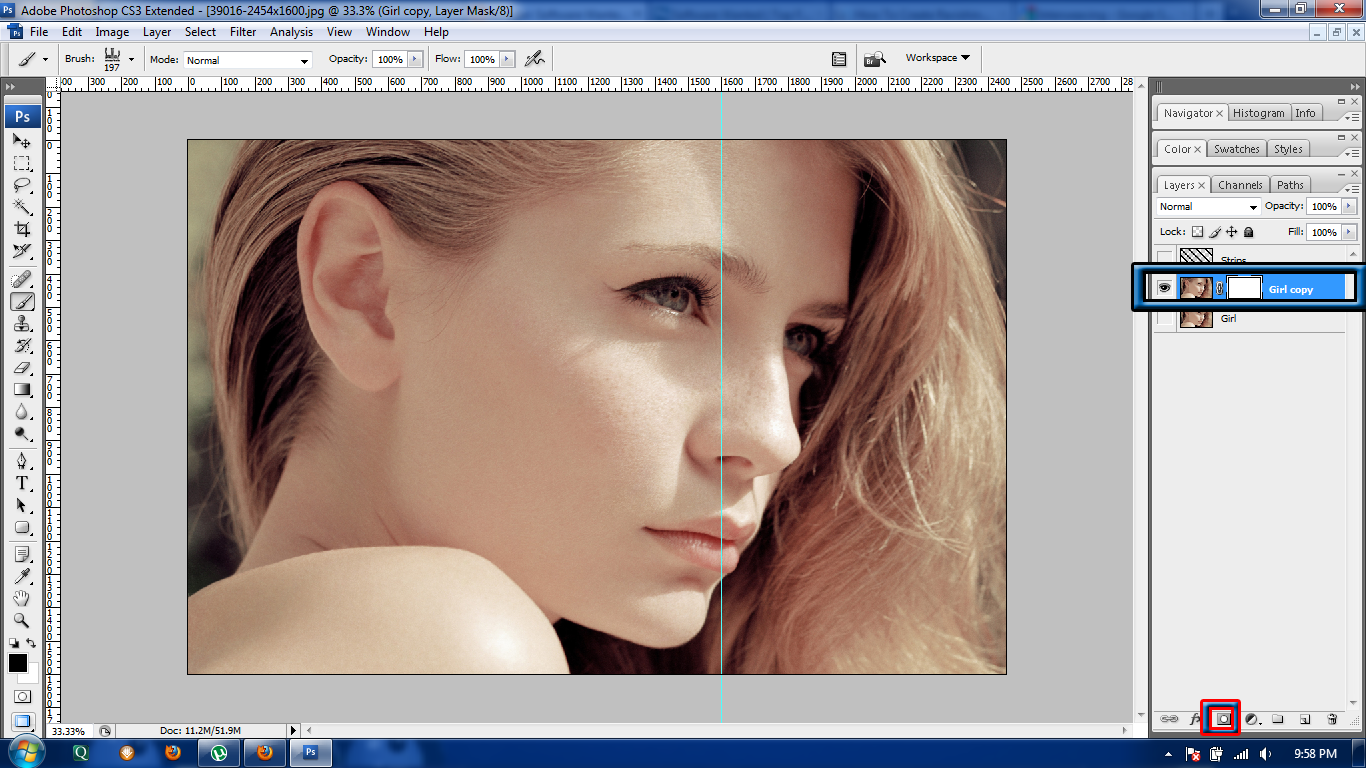The height and width of the screenshot is (768, 1366).
Task: Select the Eyedropper tool
Action: tap(22, 576)
